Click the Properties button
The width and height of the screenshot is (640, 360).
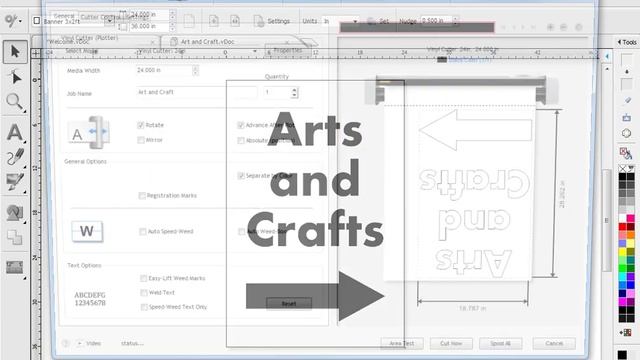coord(288,50)
